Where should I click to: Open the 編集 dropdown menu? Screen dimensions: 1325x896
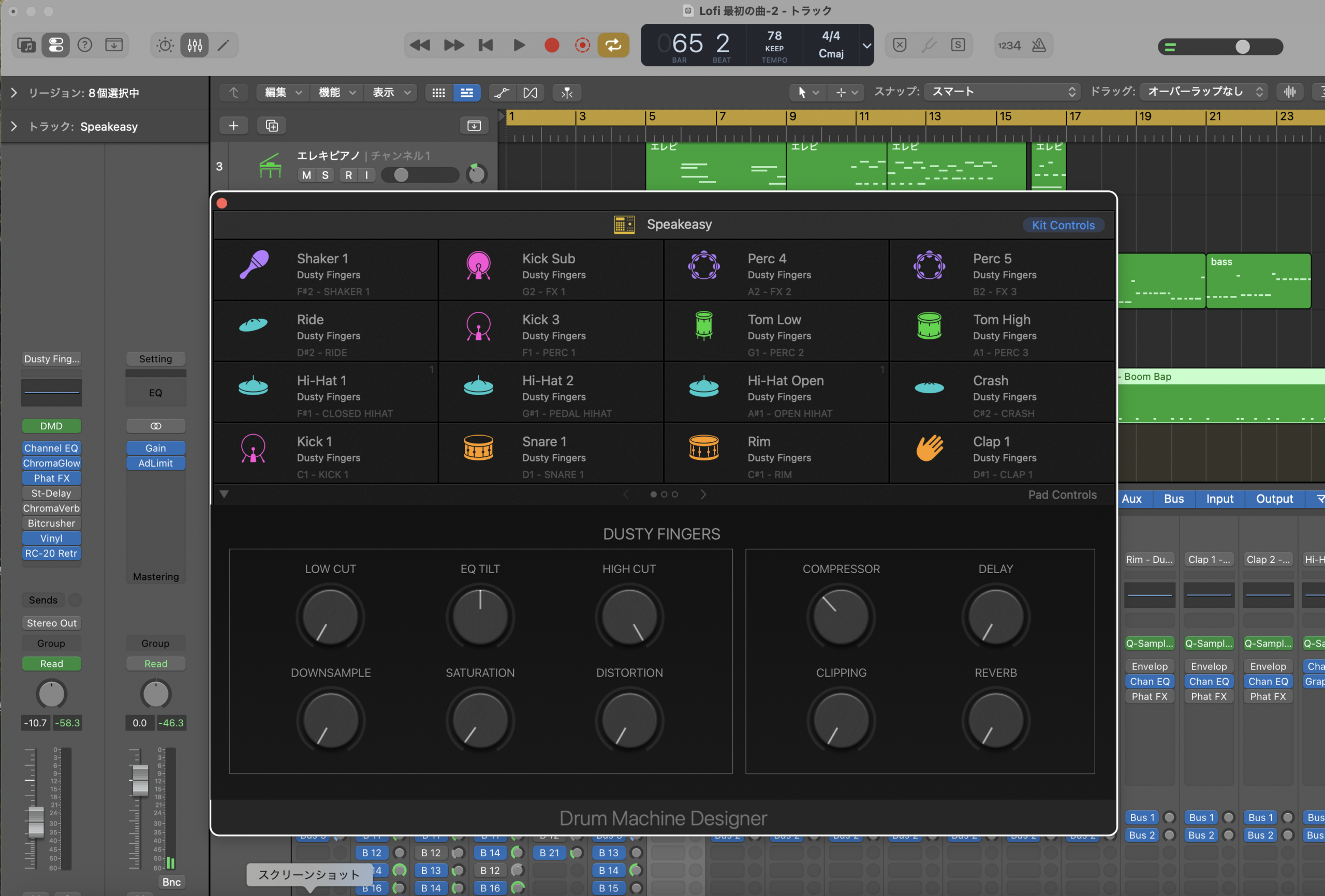click(x=283, y=92)
